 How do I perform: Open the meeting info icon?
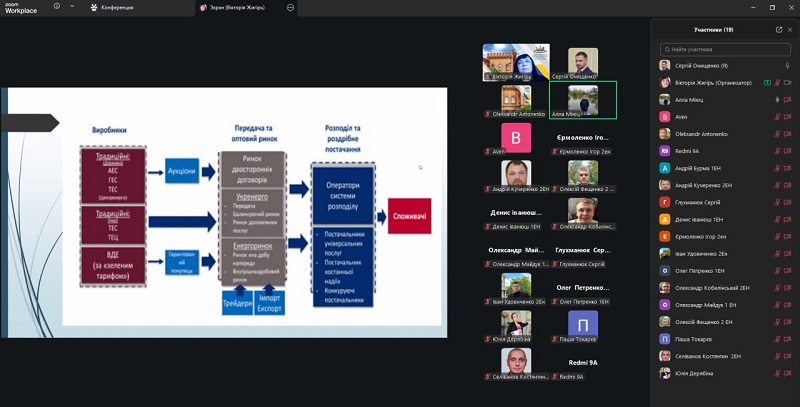[x=56, y=7]
